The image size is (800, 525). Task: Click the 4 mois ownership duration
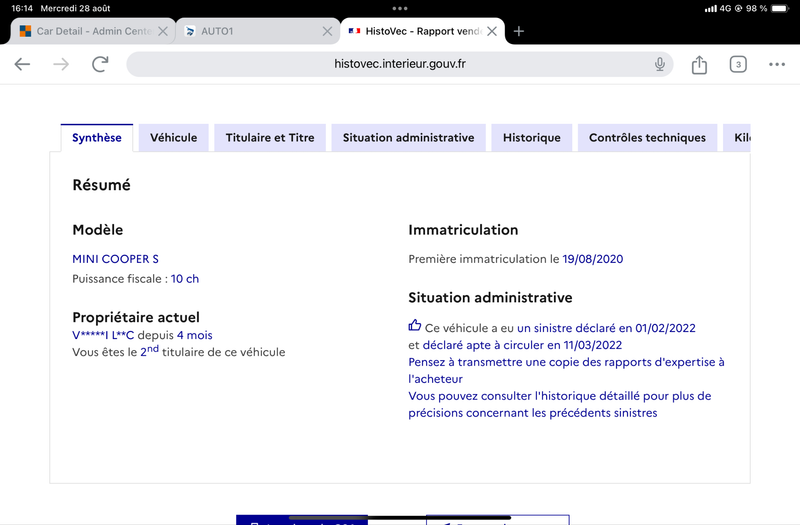[x=194, y=335]
